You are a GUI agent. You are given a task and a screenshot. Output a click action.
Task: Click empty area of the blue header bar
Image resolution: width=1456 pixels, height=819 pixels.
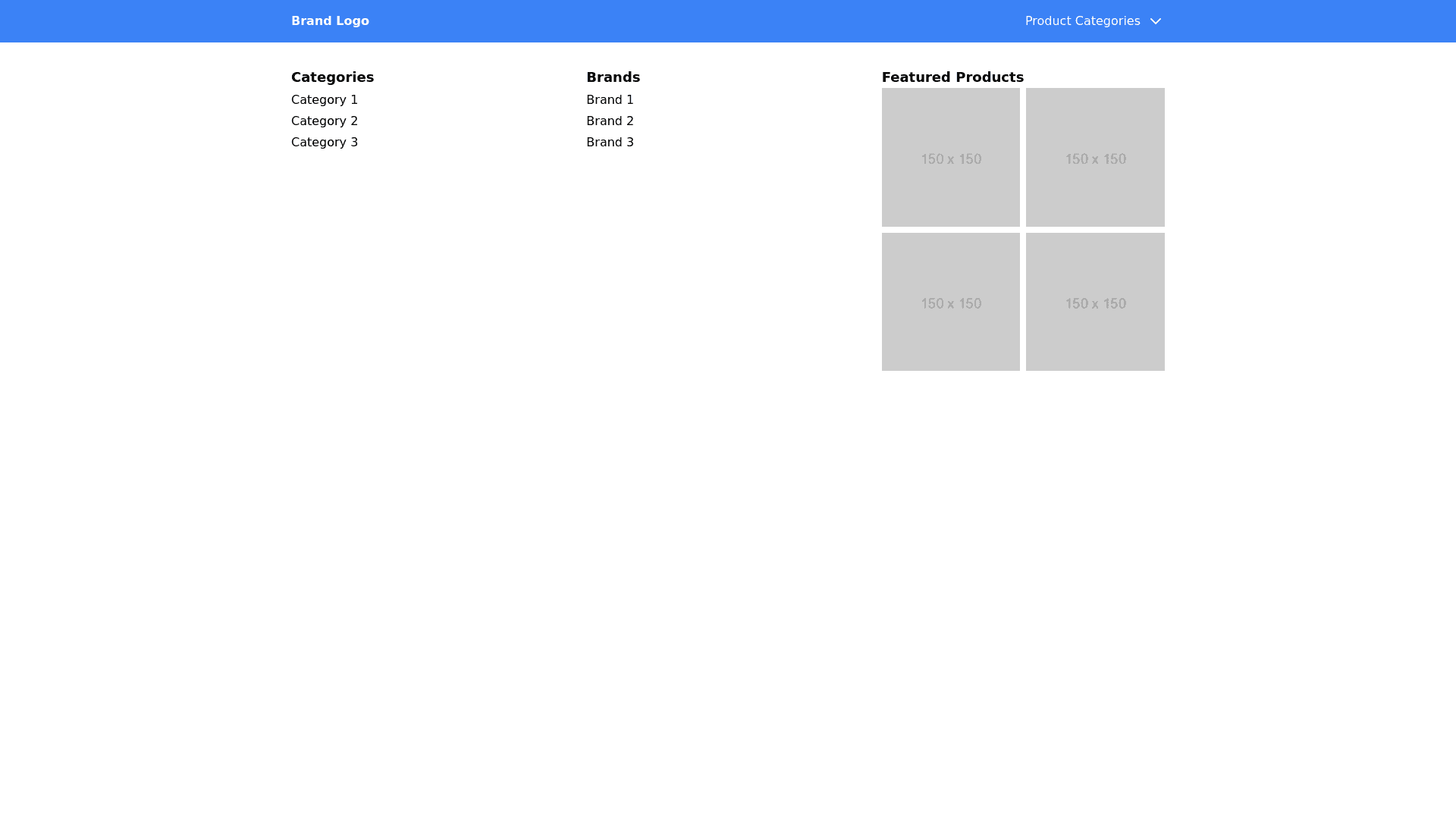click(x=682, y=21)
